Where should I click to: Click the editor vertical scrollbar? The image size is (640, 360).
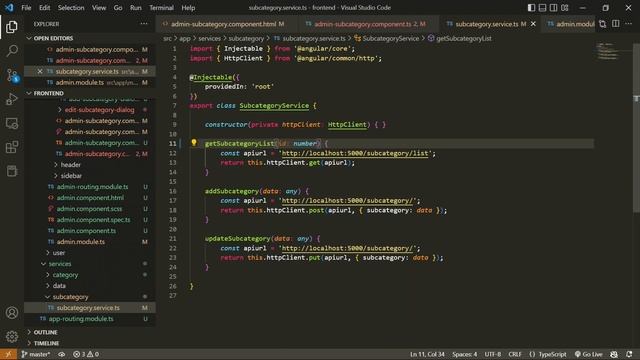point(636,127)
